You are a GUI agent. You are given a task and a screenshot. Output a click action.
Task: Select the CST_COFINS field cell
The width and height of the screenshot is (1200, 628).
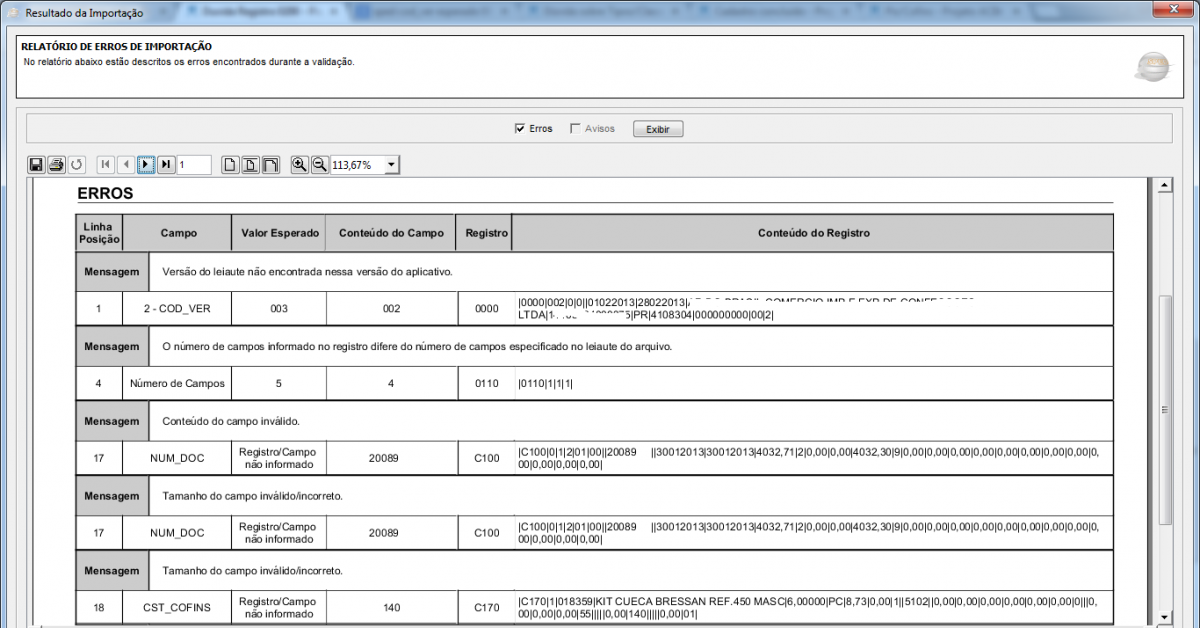click(x=178, y=607)
